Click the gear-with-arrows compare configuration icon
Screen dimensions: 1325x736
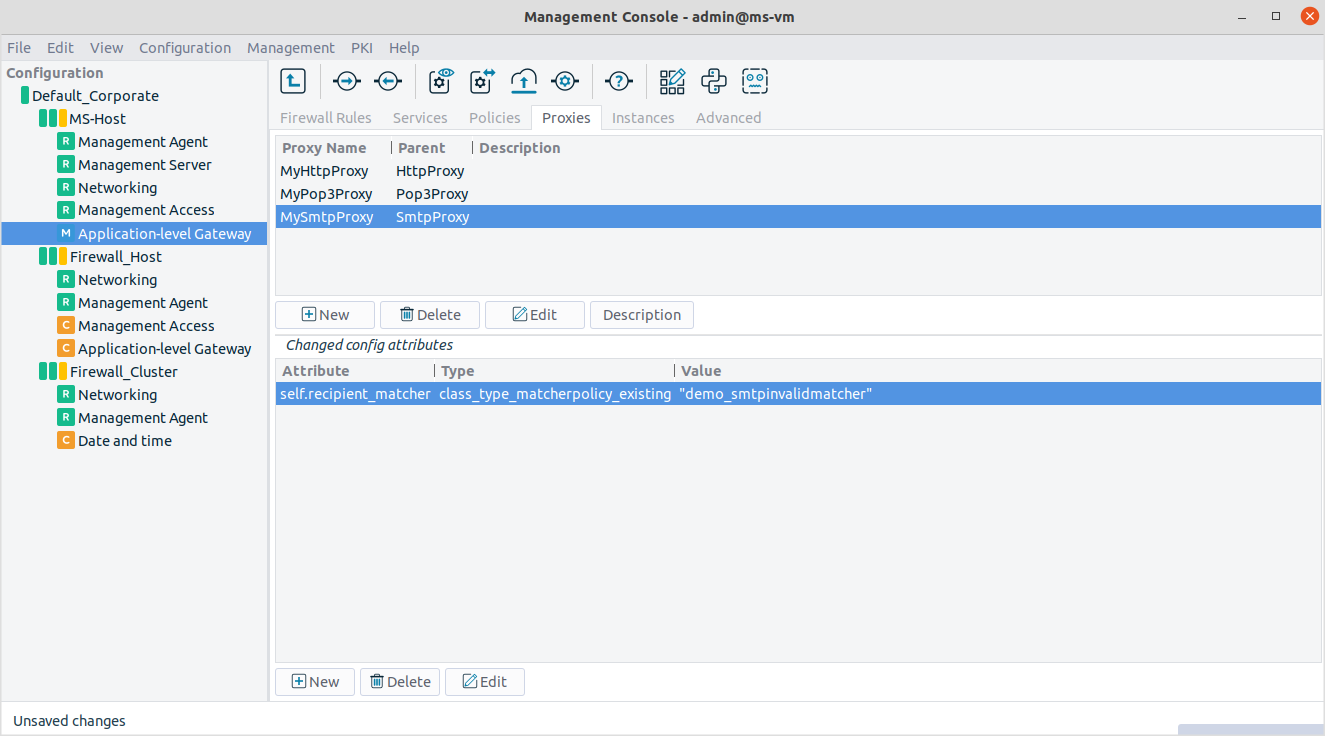pos(483,81)
